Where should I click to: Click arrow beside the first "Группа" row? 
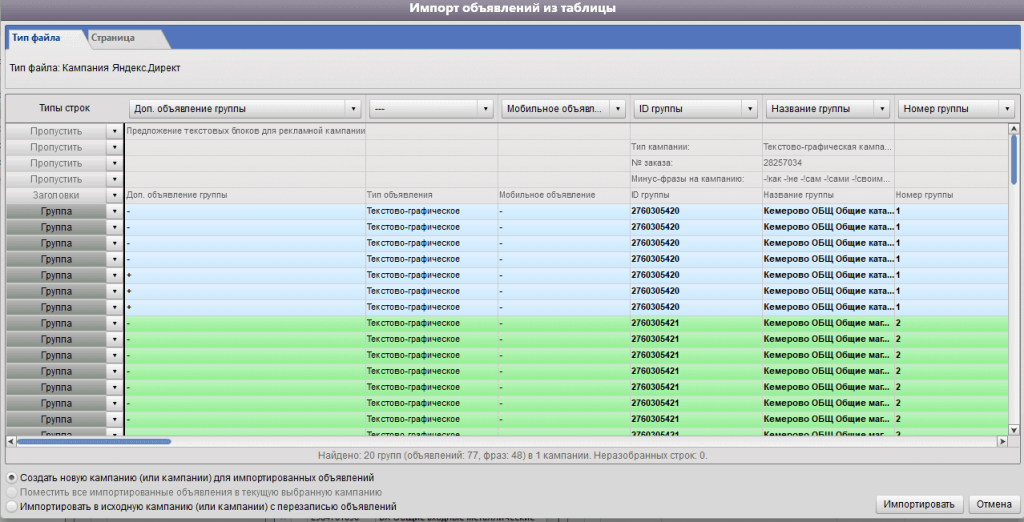(113, 212)
